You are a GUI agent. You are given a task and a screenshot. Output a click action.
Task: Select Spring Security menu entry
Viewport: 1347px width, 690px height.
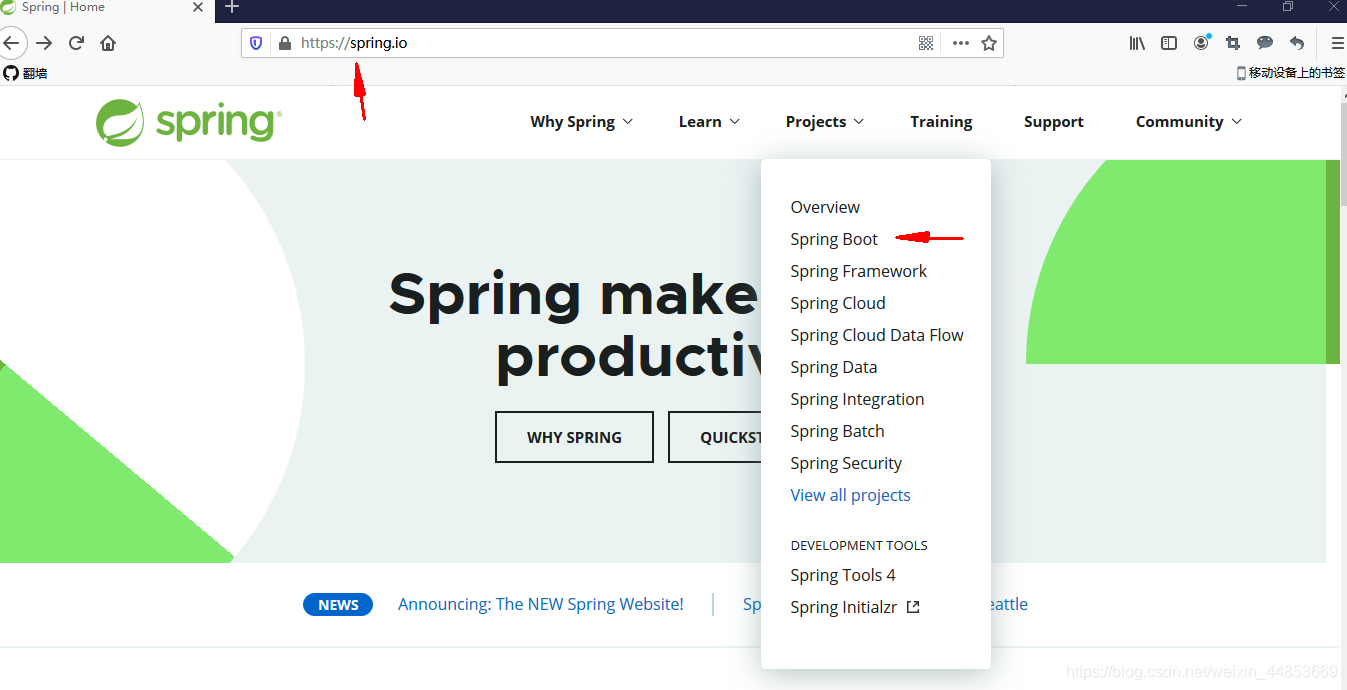coord(846,463)
